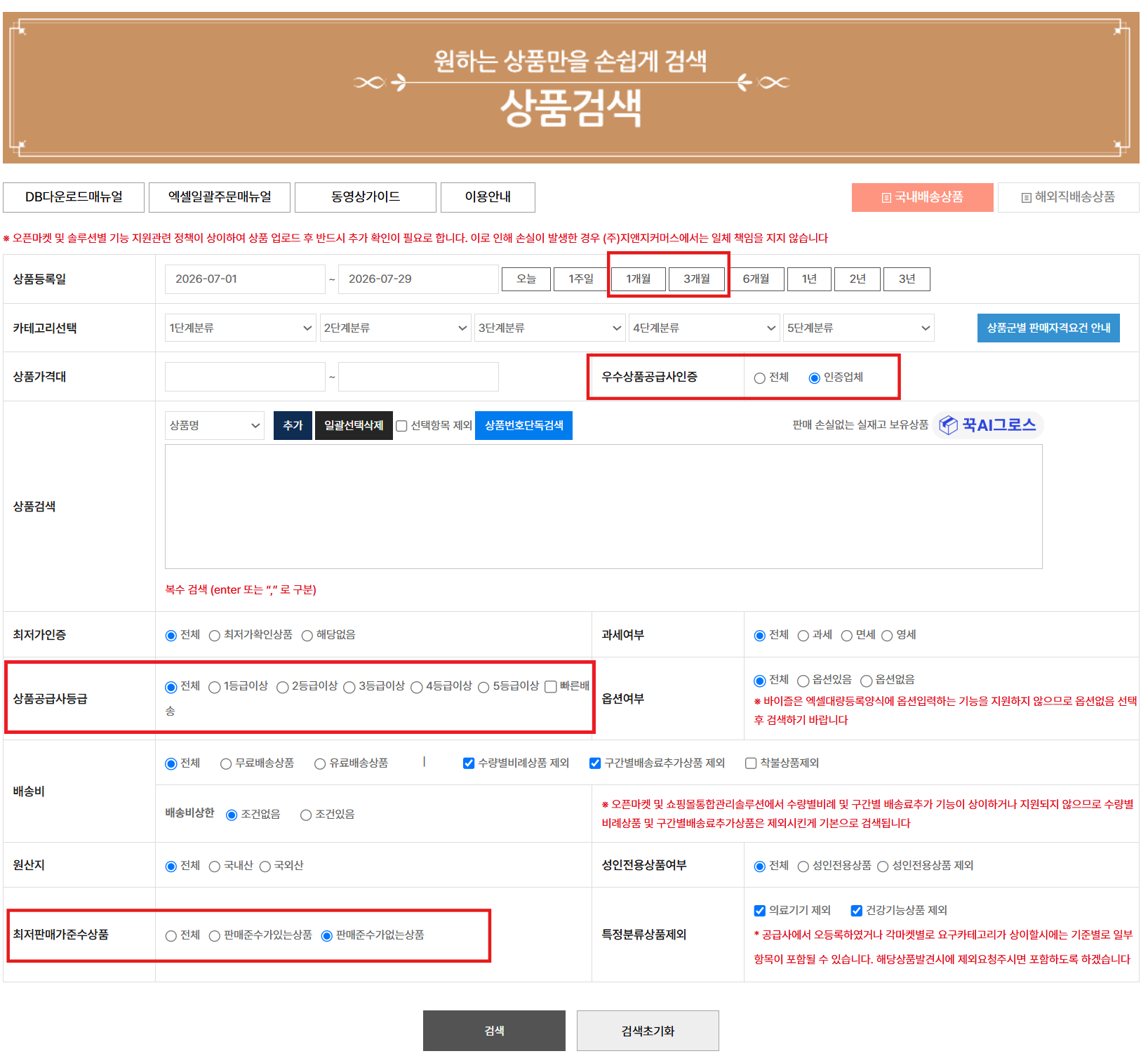The width and height of the screenshot is (1148, 1063).
Task: Expand the 3단계분류 category dropdown
Action: pos(549,328)
